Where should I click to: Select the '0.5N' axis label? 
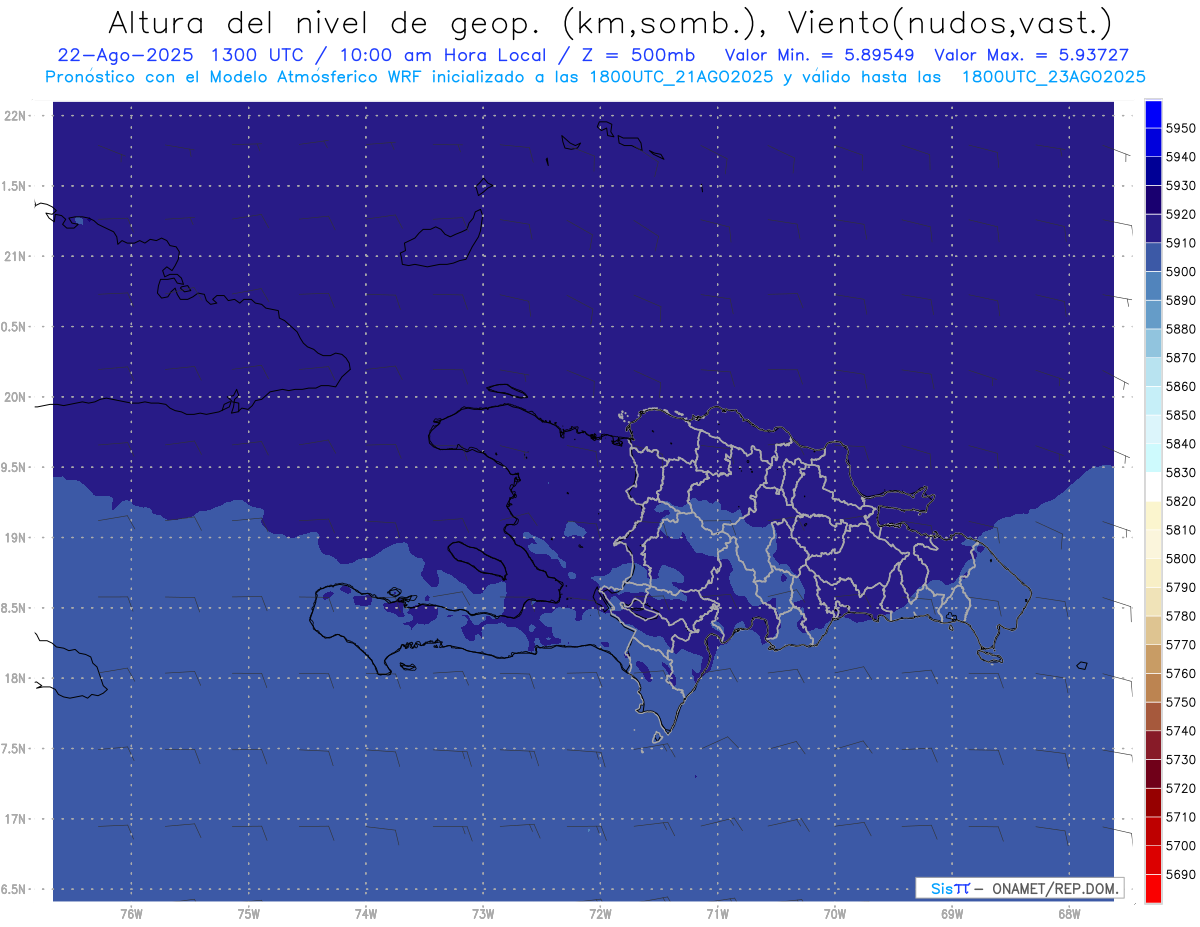pos(15,327)
